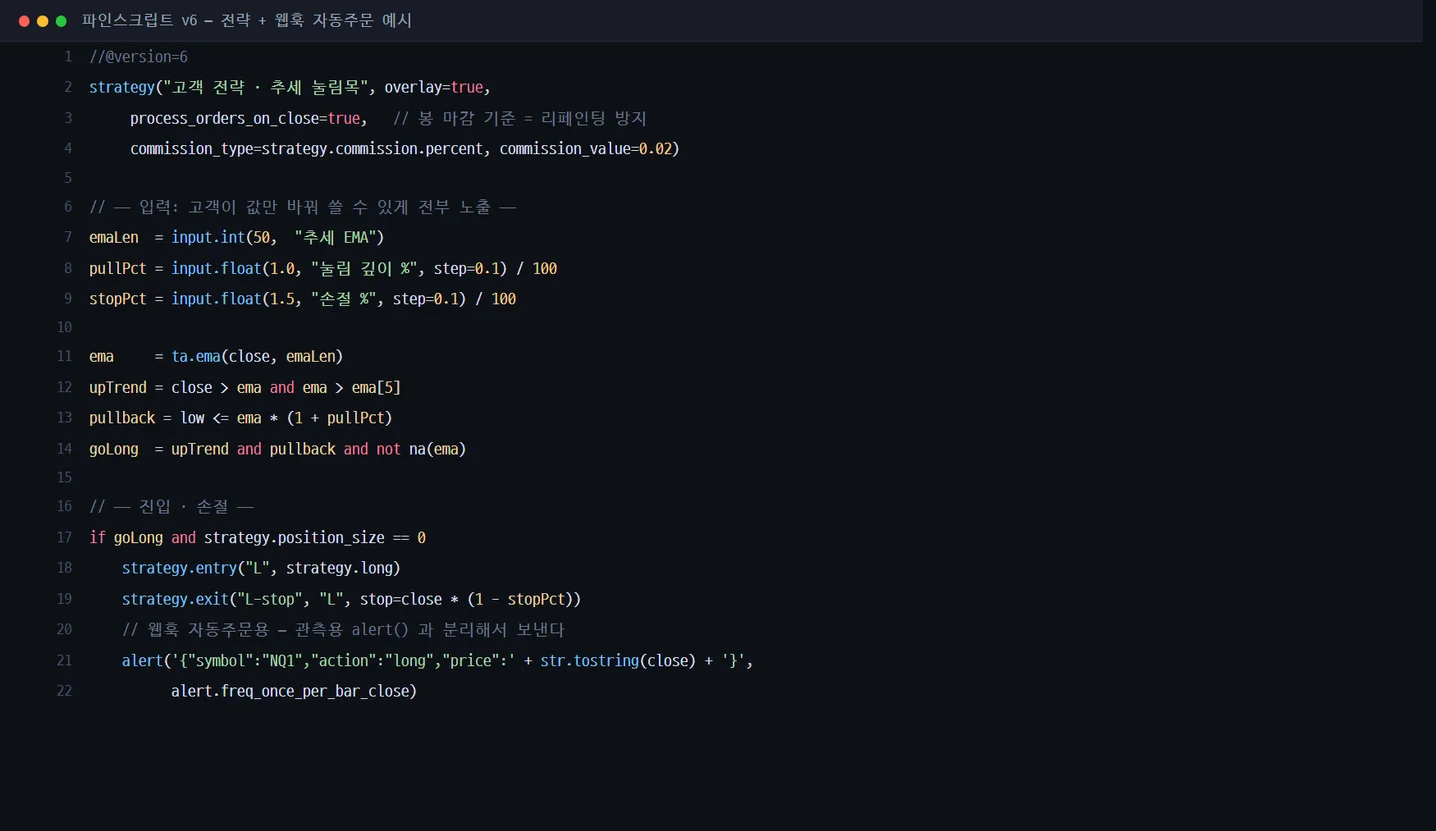Select the comment beginning "웹훅 자동주문용"
This screenshot has width=1436, height=831.
click(343, 630)
